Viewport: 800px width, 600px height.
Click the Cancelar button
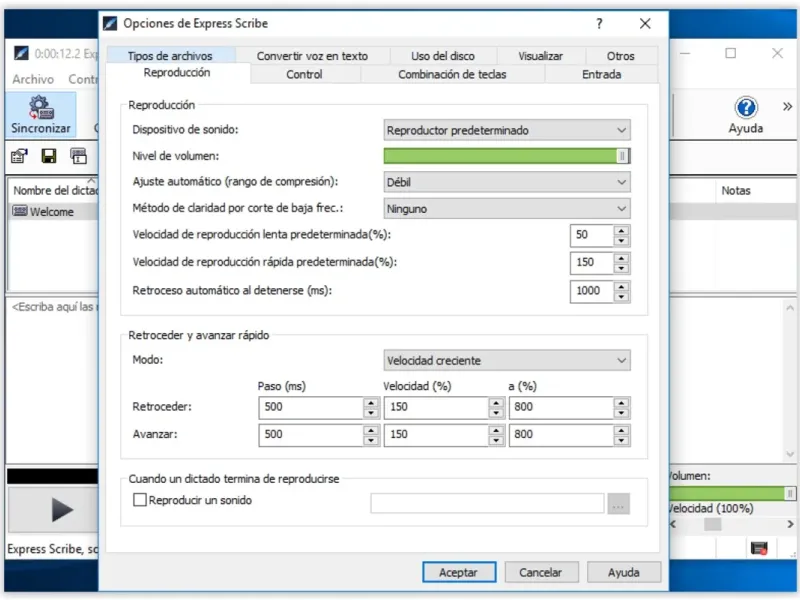coord(541,572)
